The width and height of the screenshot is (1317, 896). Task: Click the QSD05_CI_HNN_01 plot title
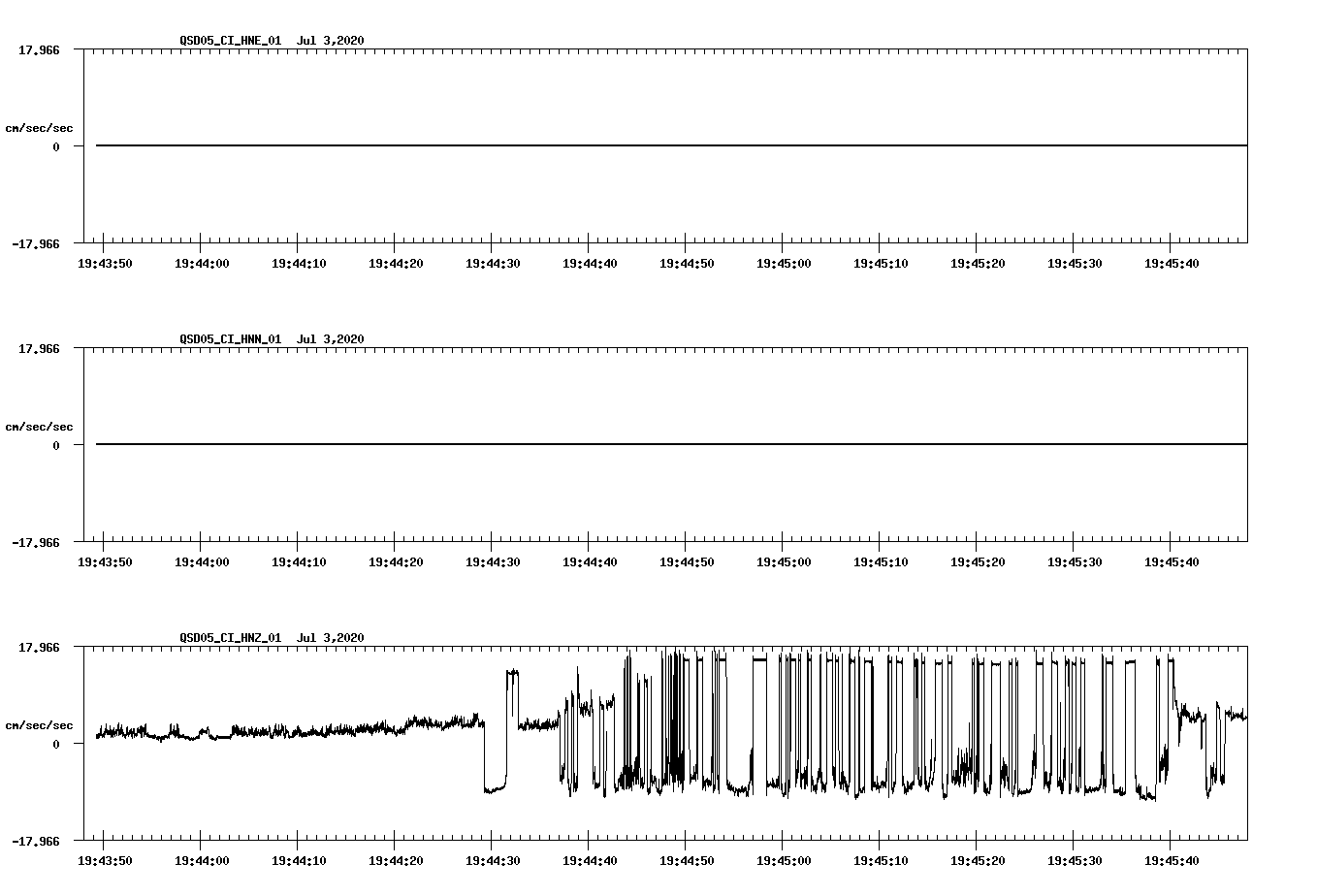tap(272, 339)
